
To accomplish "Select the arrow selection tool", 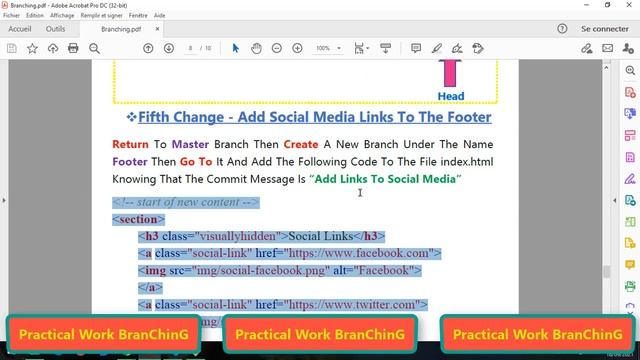I will click(236, 48).
